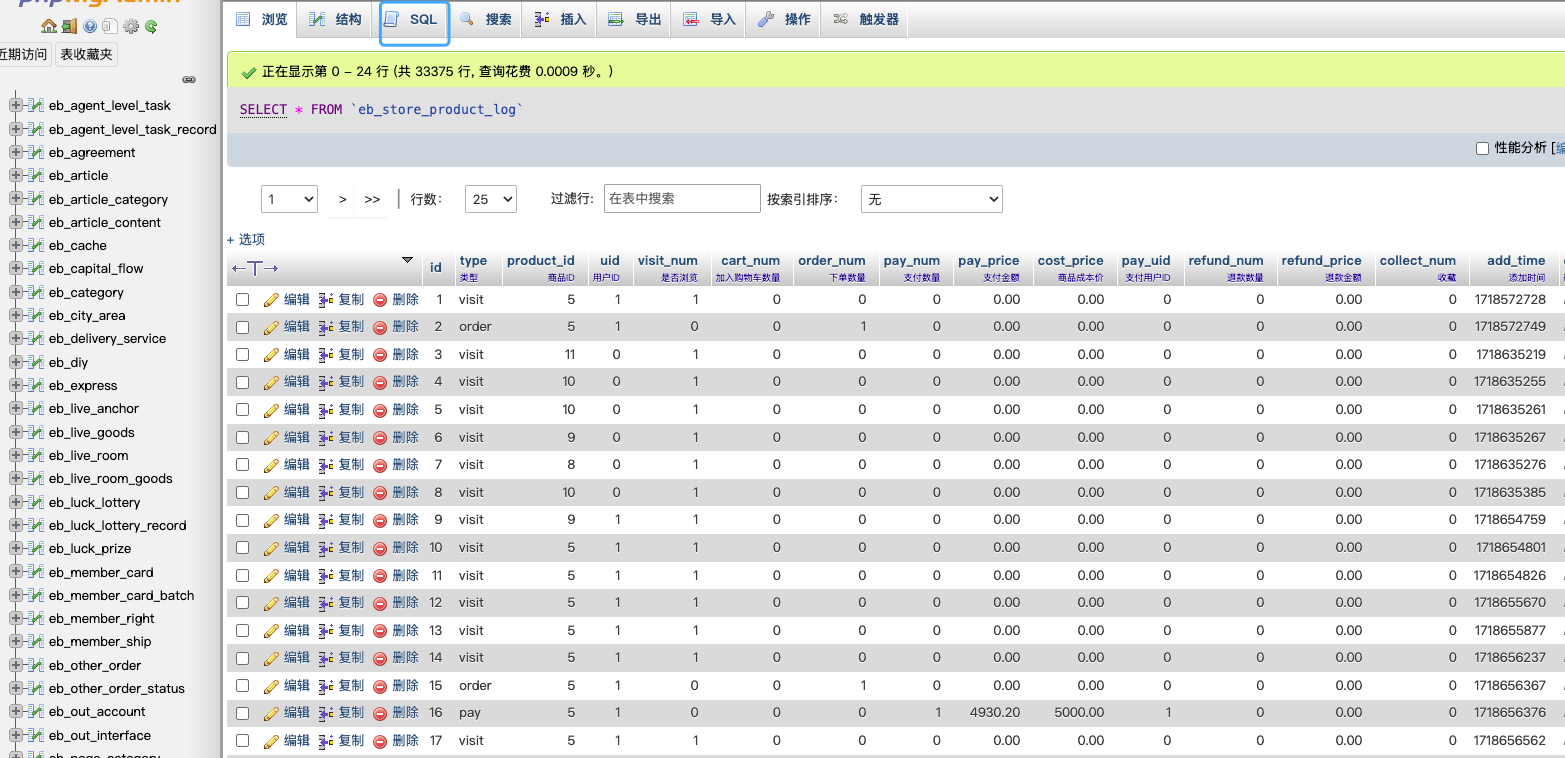1565x758 pixels.
Task: Open navigation panel settings gear icon
Action: pyautogui.click(x=130, y=27)
